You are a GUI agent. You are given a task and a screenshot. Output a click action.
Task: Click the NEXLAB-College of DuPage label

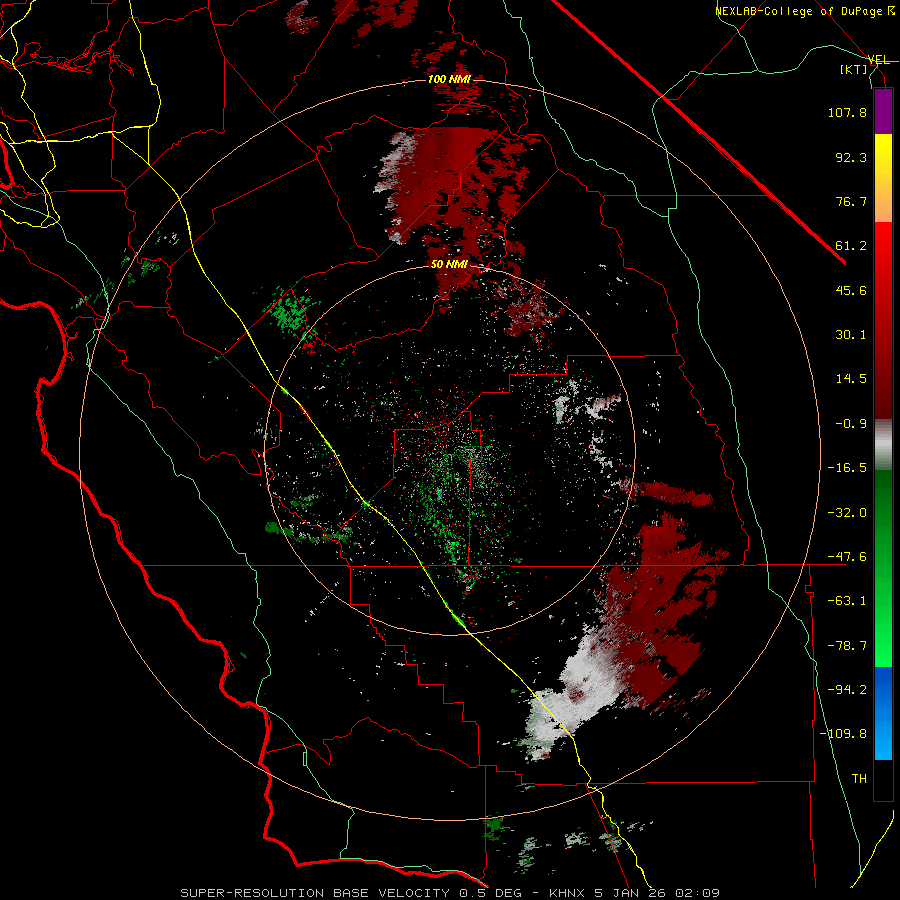pyautogui.click(x=798, y=11)
